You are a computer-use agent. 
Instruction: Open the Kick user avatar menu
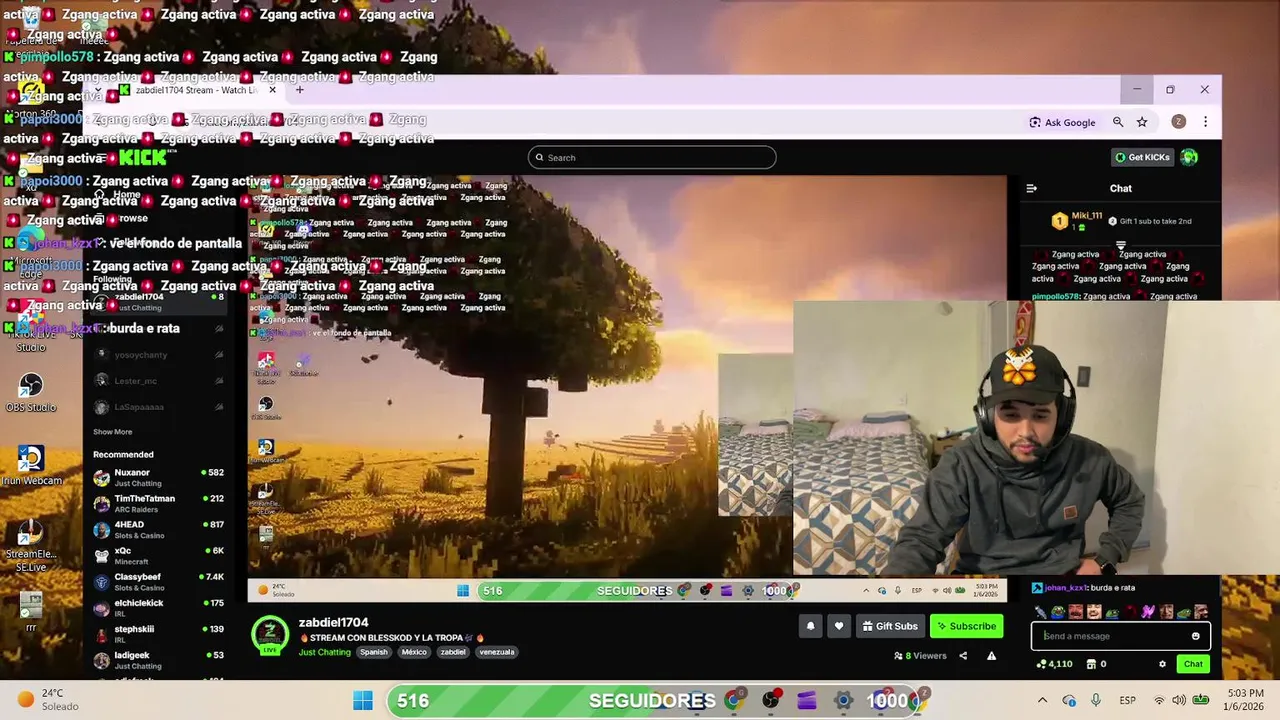click(1189, 157)
